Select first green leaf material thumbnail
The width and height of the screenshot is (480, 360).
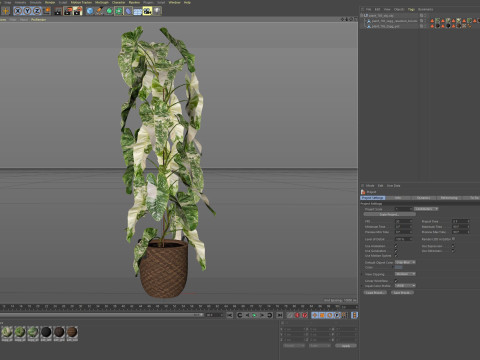7,333
